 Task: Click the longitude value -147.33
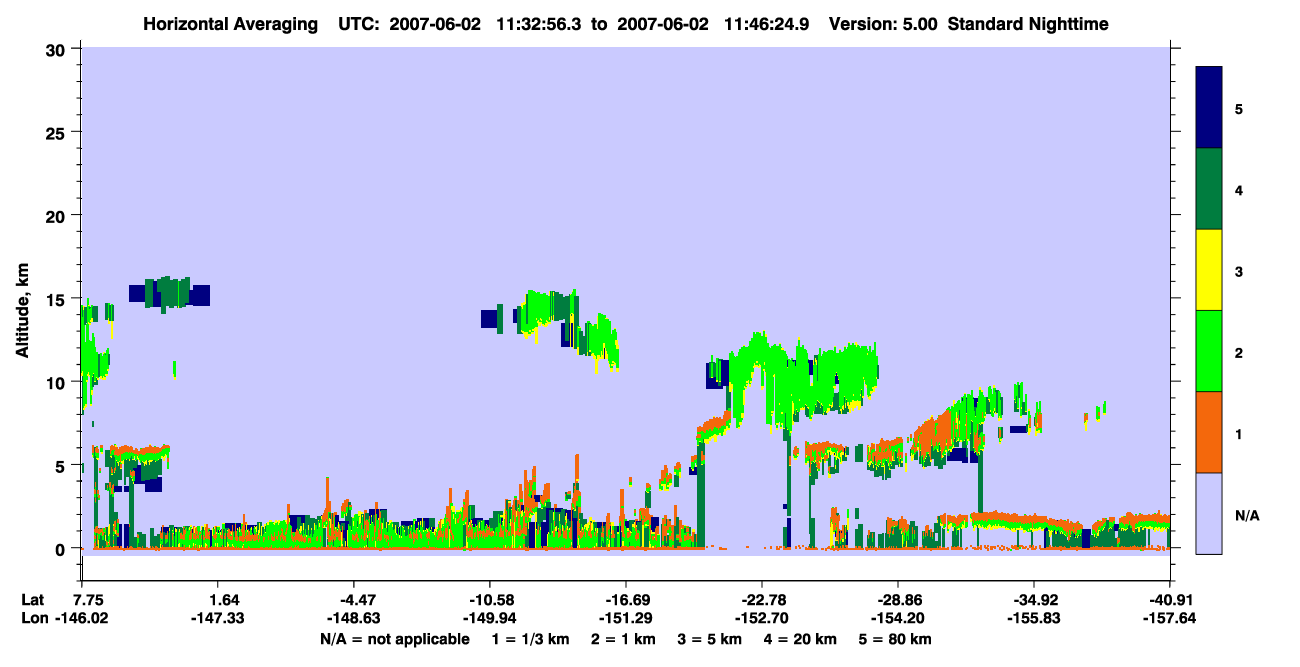218,618
